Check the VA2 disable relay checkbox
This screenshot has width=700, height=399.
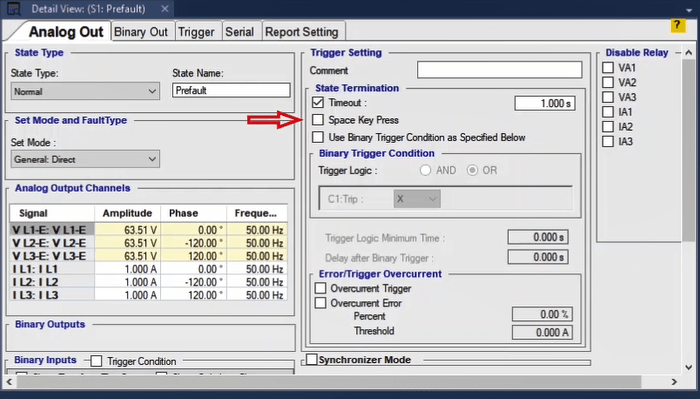click(x=608, y=82)
